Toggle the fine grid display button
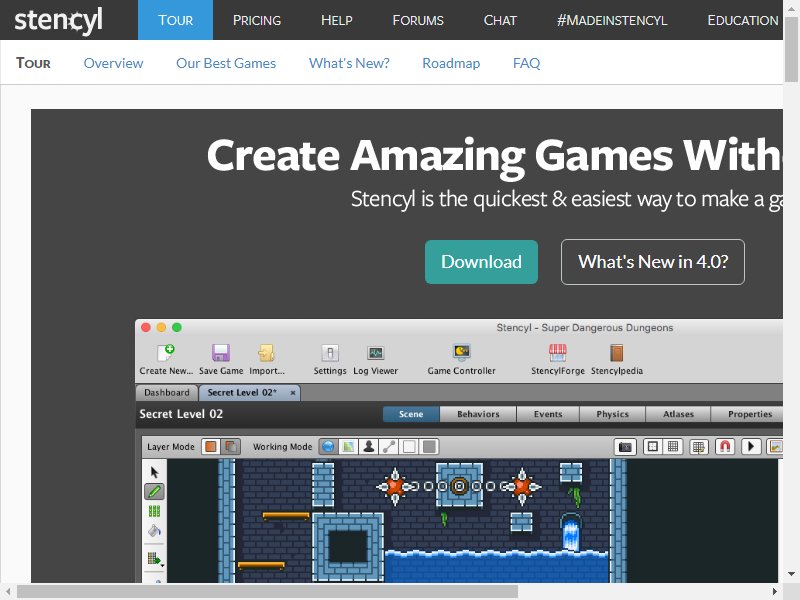The height and width of the screenshot is (600, 800). pos(673,447)
